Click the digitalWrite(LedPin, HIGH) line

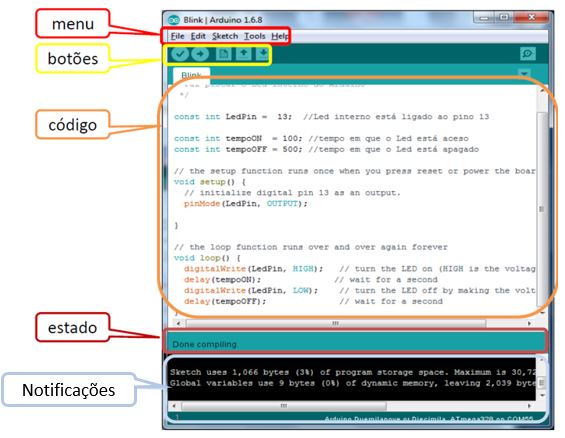coord(359,269)
